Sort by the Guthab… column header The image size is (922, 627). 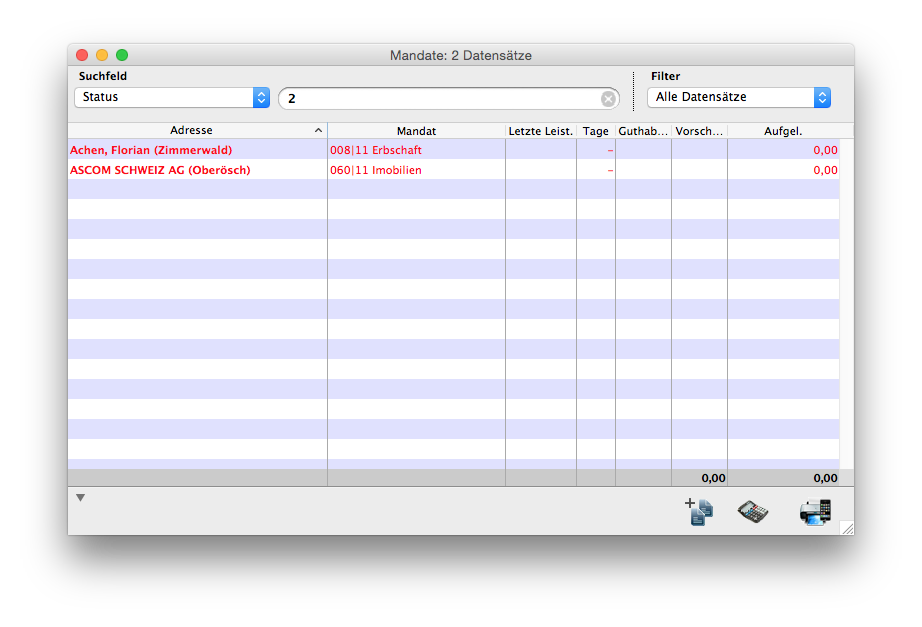(x=643, y=131)
